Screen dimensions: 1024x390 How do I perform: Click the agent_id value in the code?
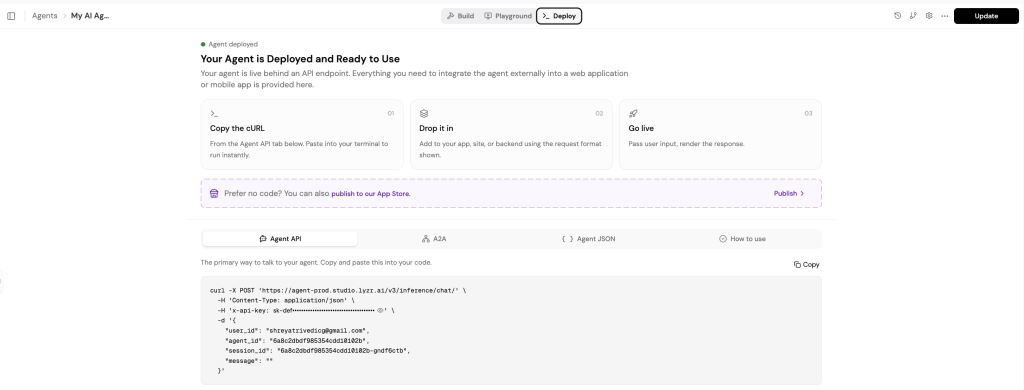click(x=319, y=341)
